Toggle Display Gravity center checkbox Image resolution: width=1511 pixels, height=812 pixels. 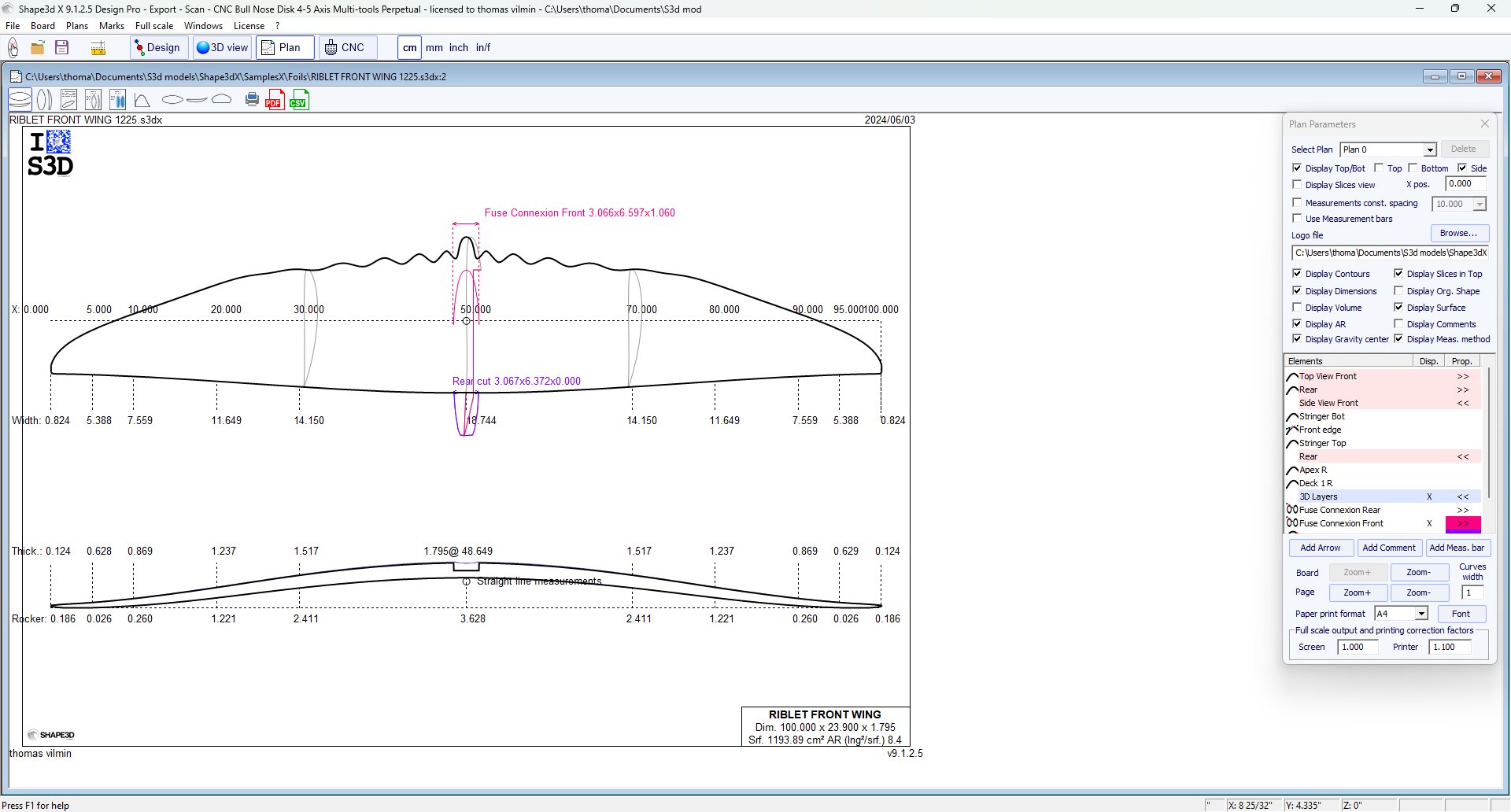pos(1297,338)
